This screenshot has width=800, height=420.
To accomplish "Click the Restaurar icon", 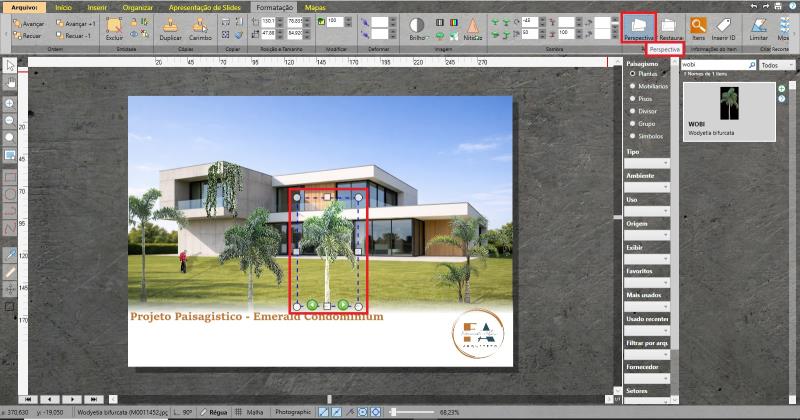I will point(671,27).
